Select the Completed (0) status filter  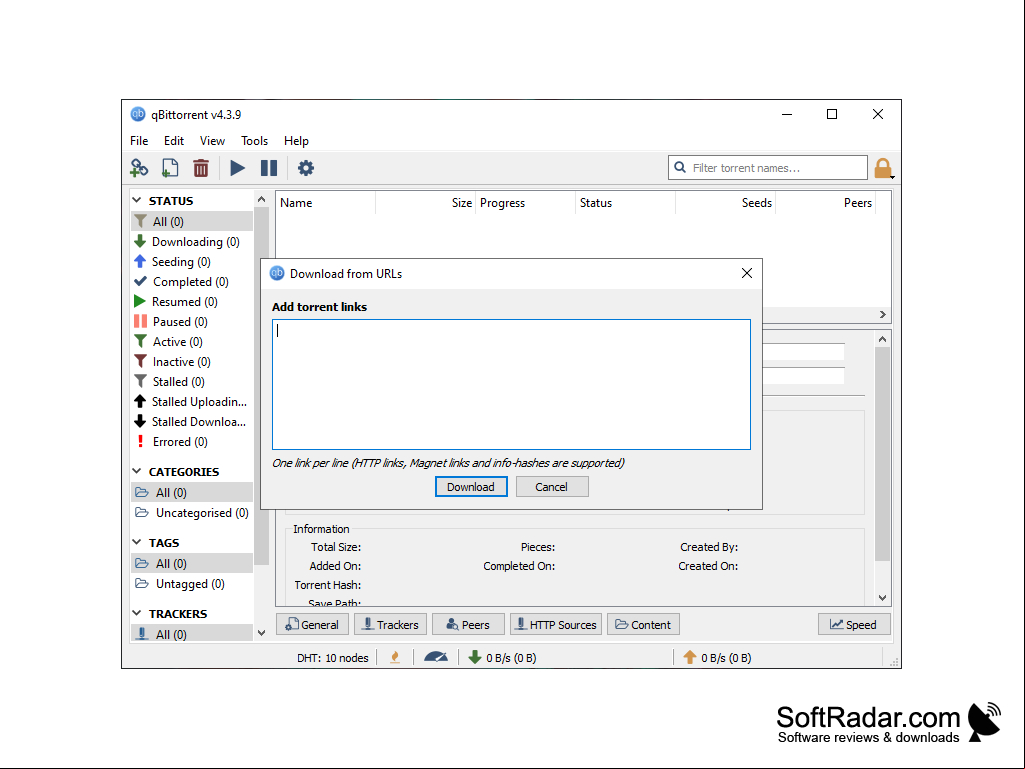[x=192, y=282]
